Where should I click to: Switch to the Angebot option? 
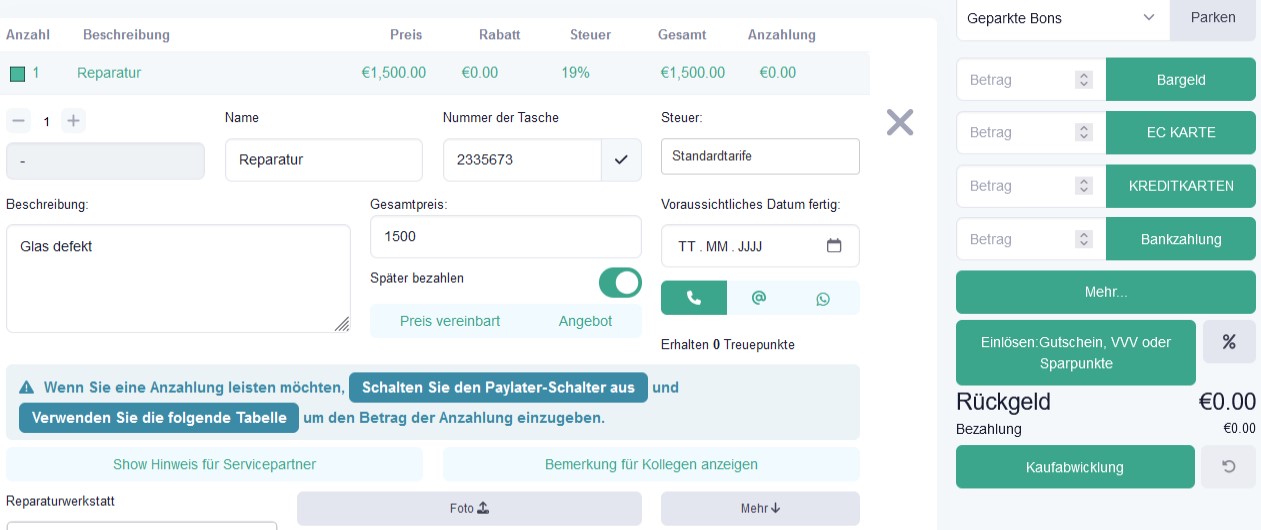(x=585, y=321)
